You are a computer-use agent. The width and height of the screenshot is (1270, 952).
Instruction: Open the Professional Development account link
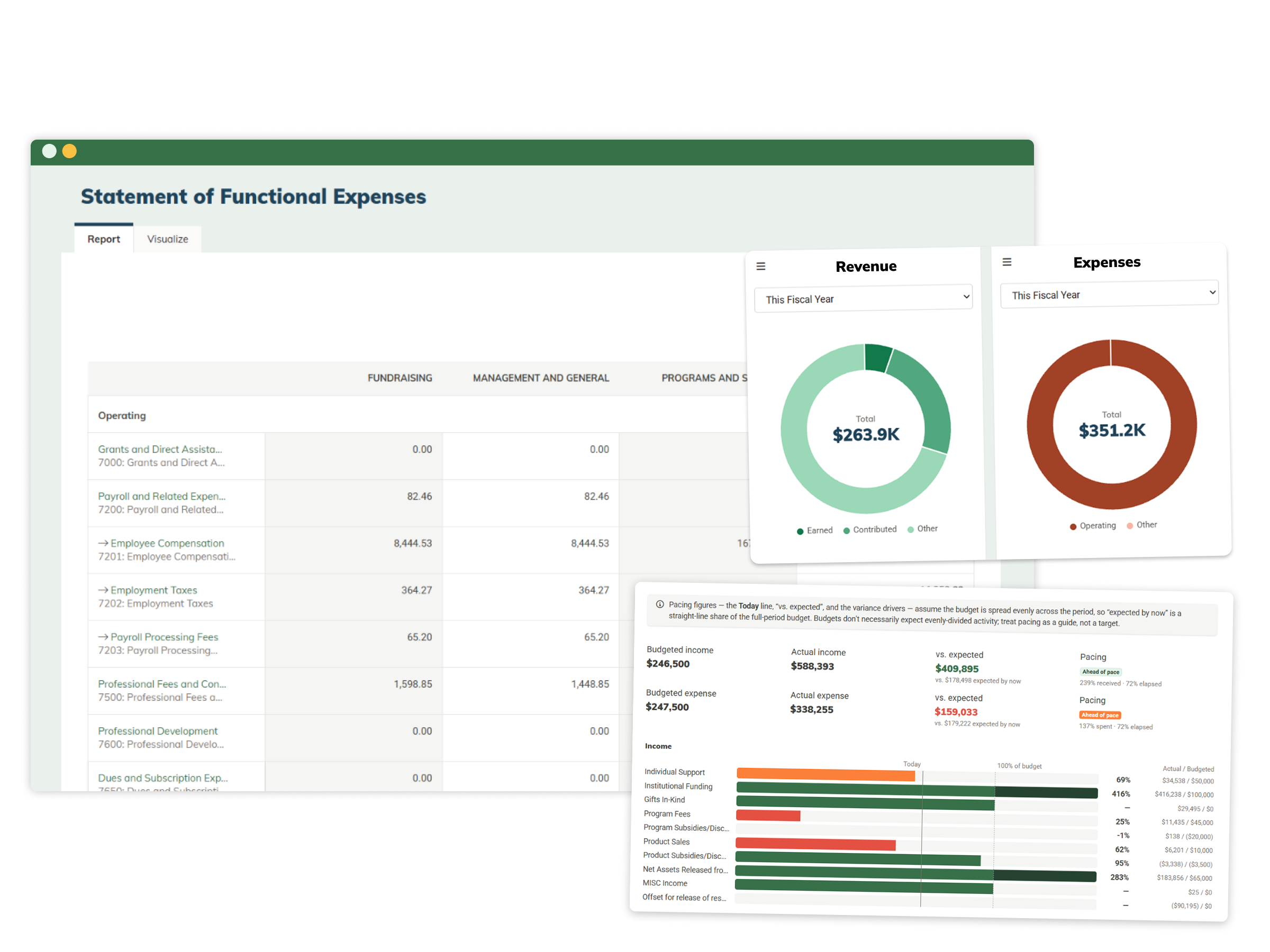(158, 731)
